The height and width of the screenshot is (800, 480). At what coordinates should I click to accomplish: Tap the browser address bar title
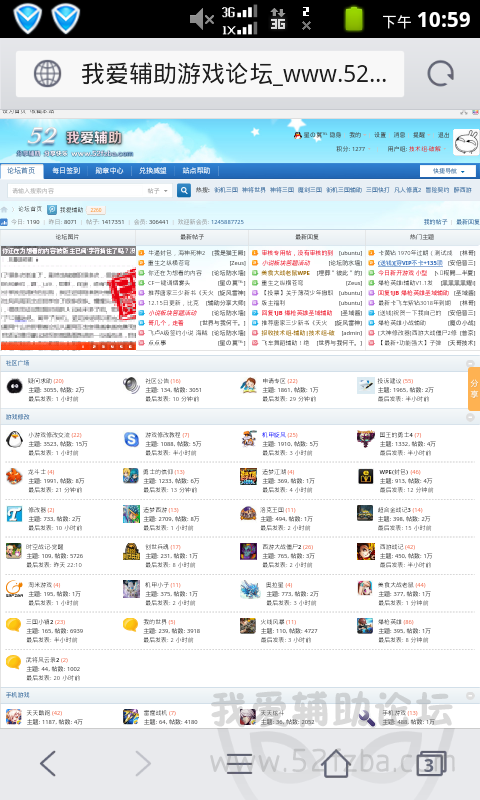pos(234,74)
